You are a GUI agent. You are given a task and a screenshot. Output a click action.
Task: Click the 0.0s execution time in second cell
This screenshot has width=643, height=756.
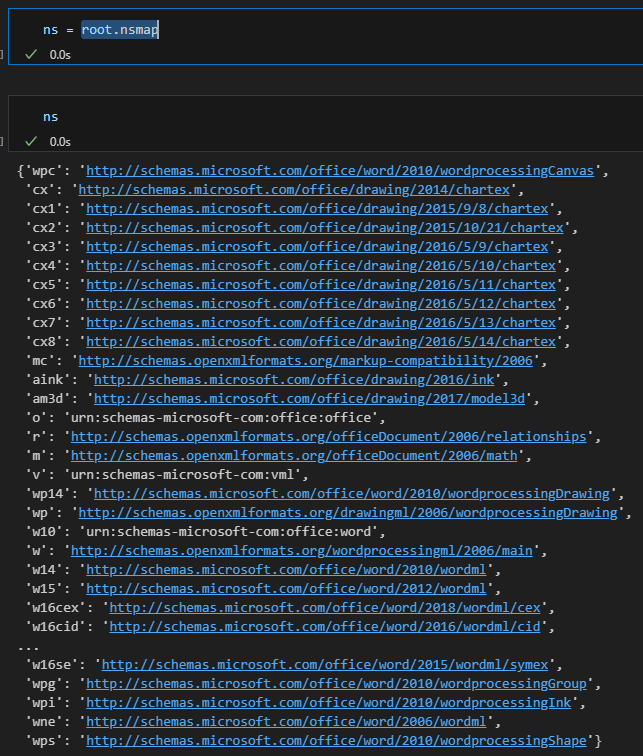[60, 142]
